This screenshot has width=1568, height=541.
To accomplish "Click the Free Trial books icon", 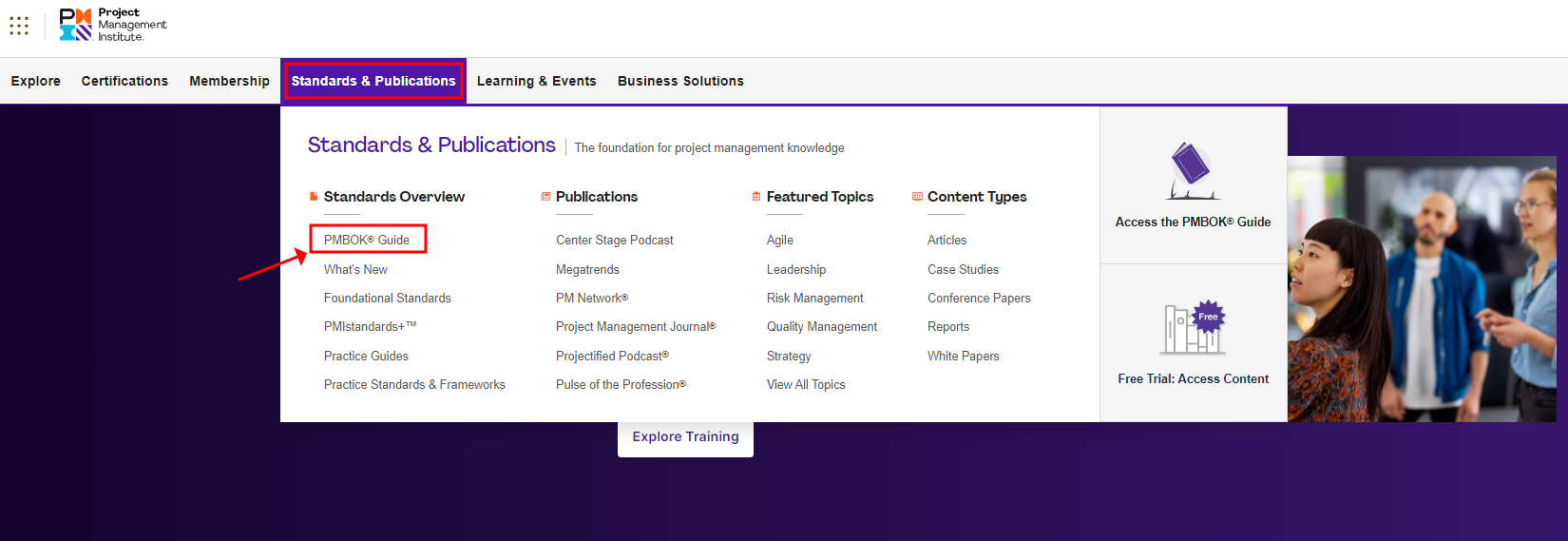I will coord(1194,328).
